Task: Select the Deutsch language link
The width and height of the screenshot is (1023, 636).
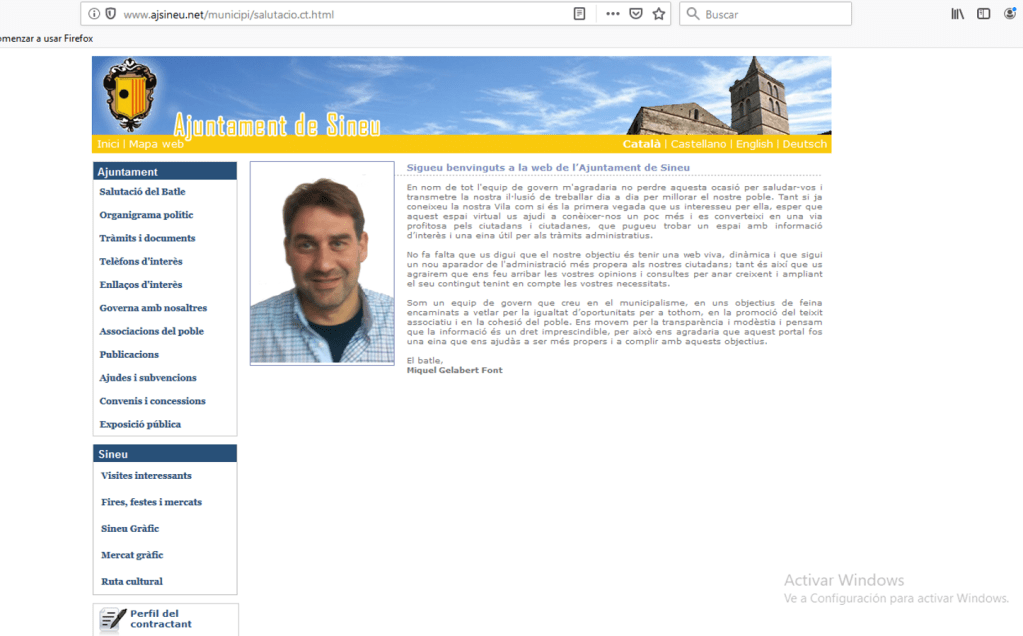Action: [x=804, y=144]
